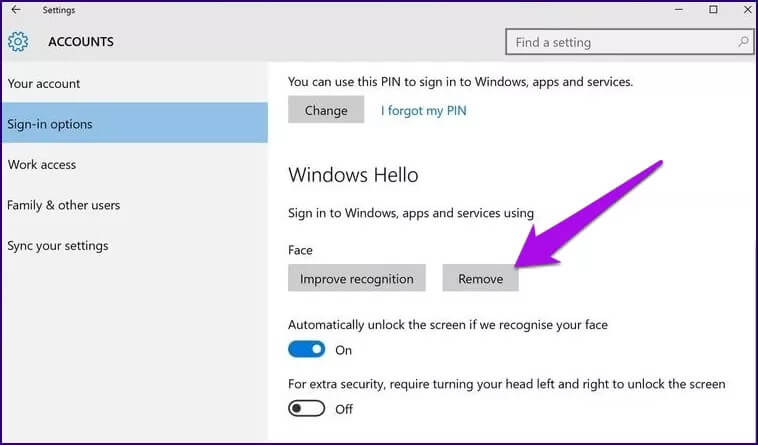Minimize the Settings window

pyautogui.click(x=679, y=10)
